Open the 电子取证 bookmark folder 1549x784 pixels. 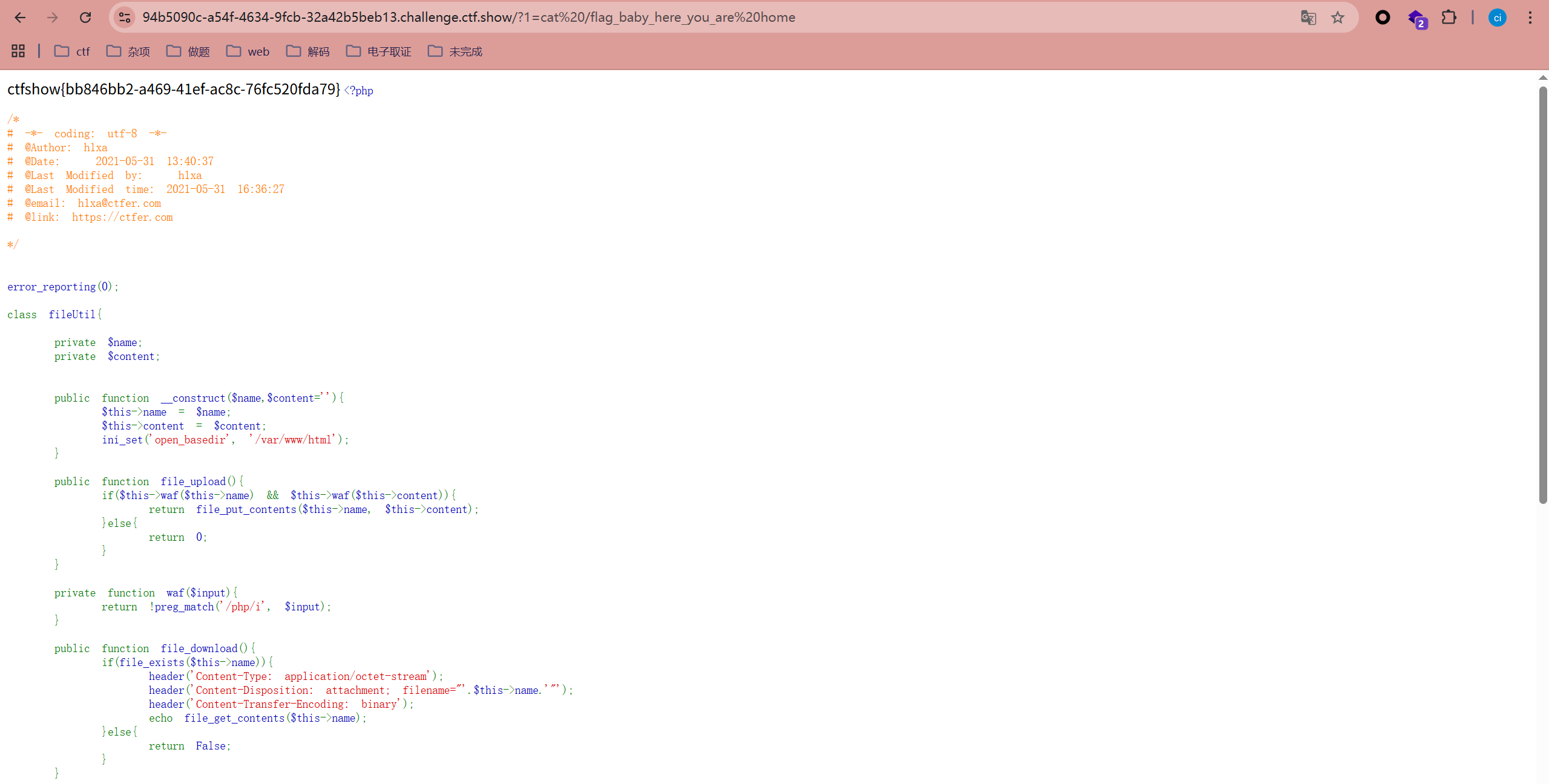point(379,51)
